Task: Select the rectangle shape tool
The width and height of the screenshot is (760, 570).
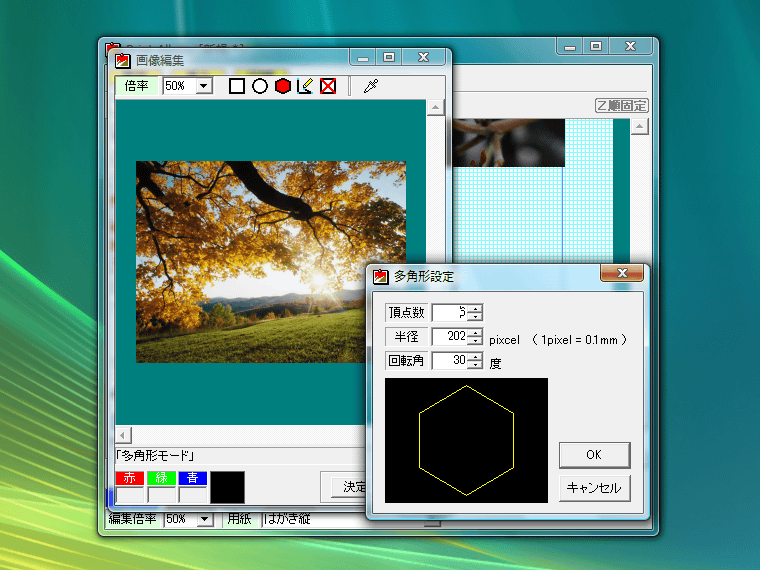Action: tap(237, 86)
